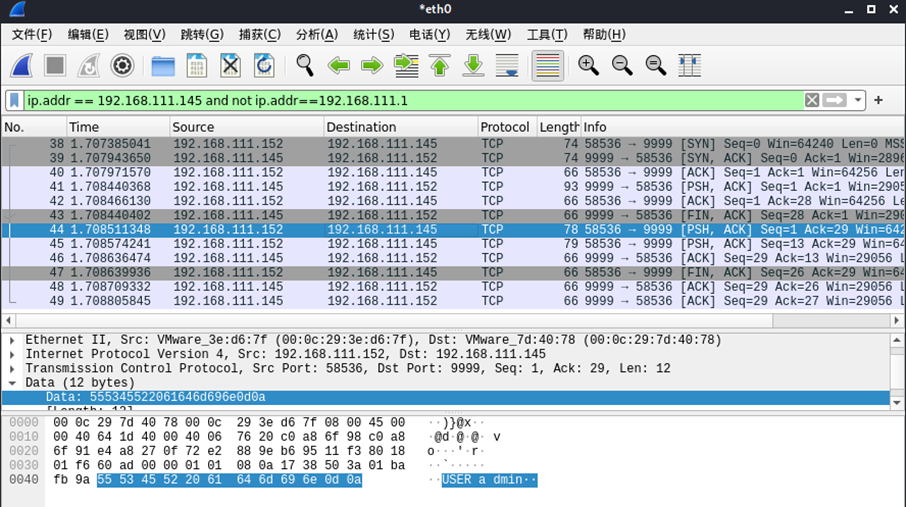Click the packet list horizontal scrollbar thumb

[394, 320]
